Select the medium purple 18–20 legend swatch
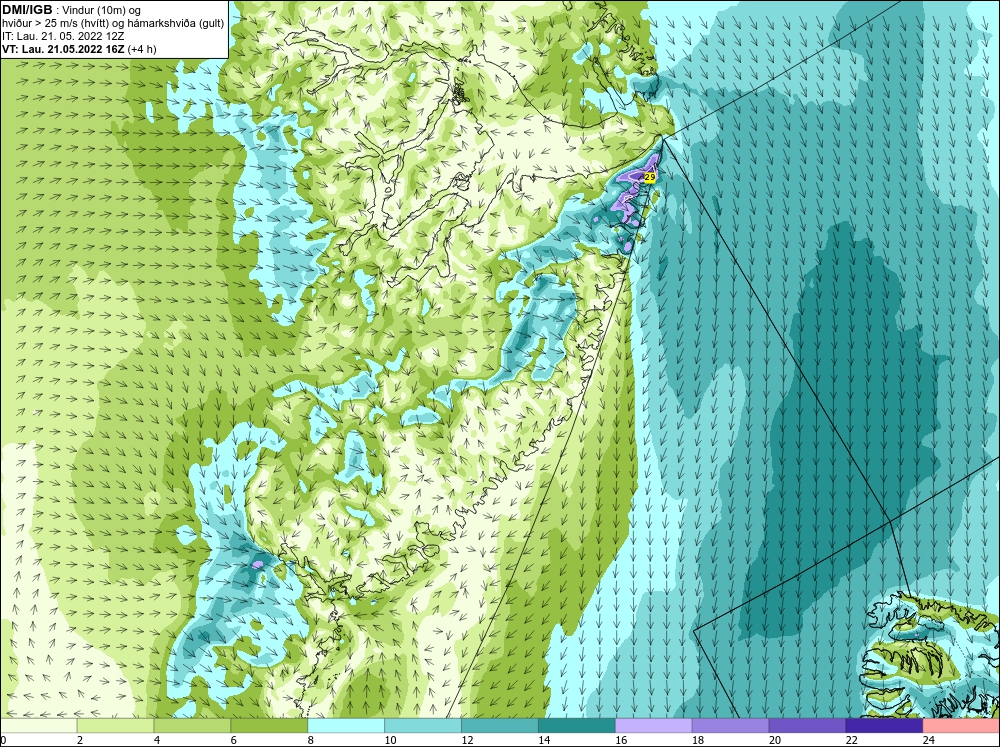The image size is (1000, 747). pos(730,725)
